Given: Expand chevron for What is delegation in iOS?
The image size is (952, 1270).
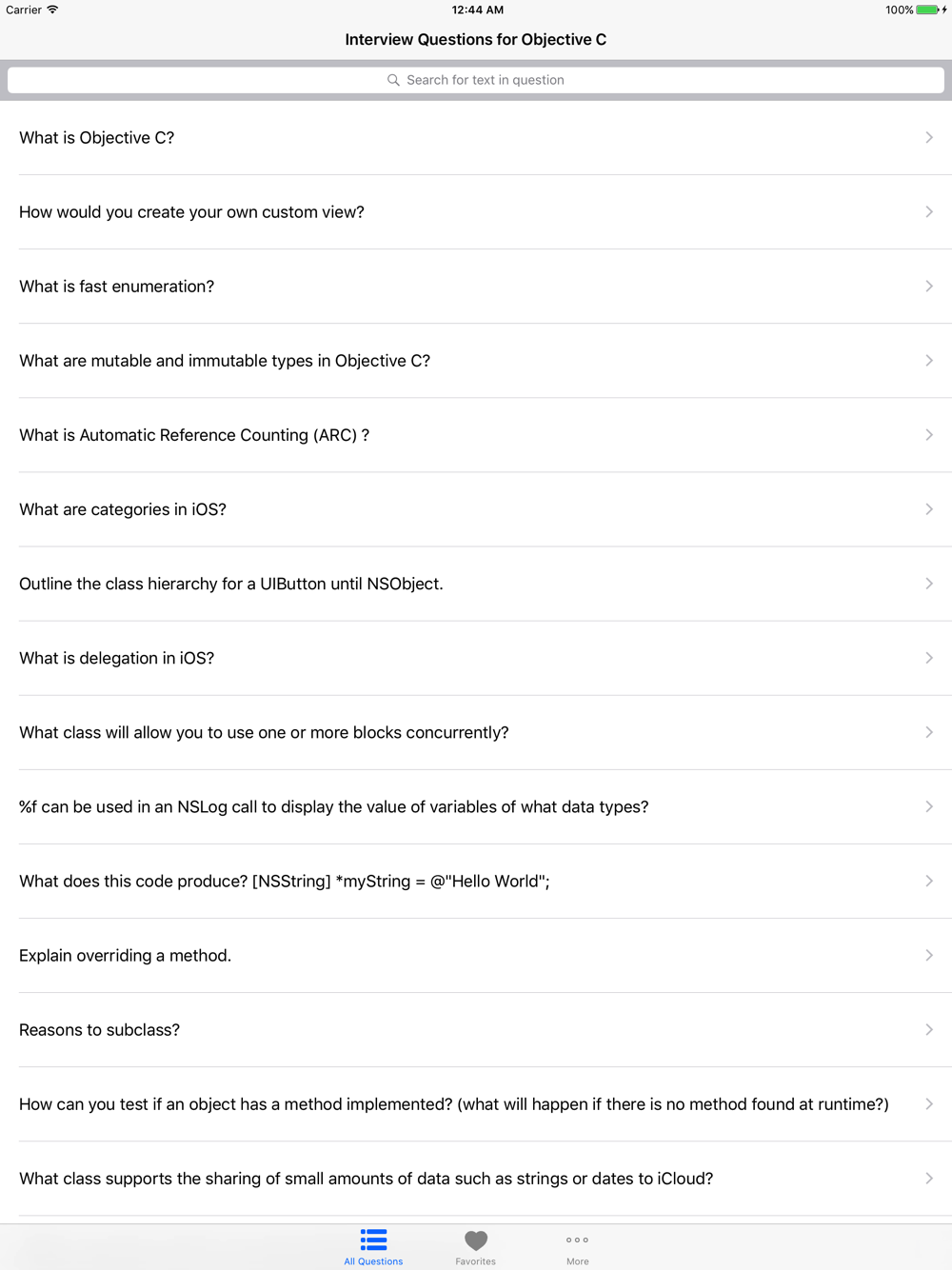Looking at the screenshot, I should click(x=929, y=658).
